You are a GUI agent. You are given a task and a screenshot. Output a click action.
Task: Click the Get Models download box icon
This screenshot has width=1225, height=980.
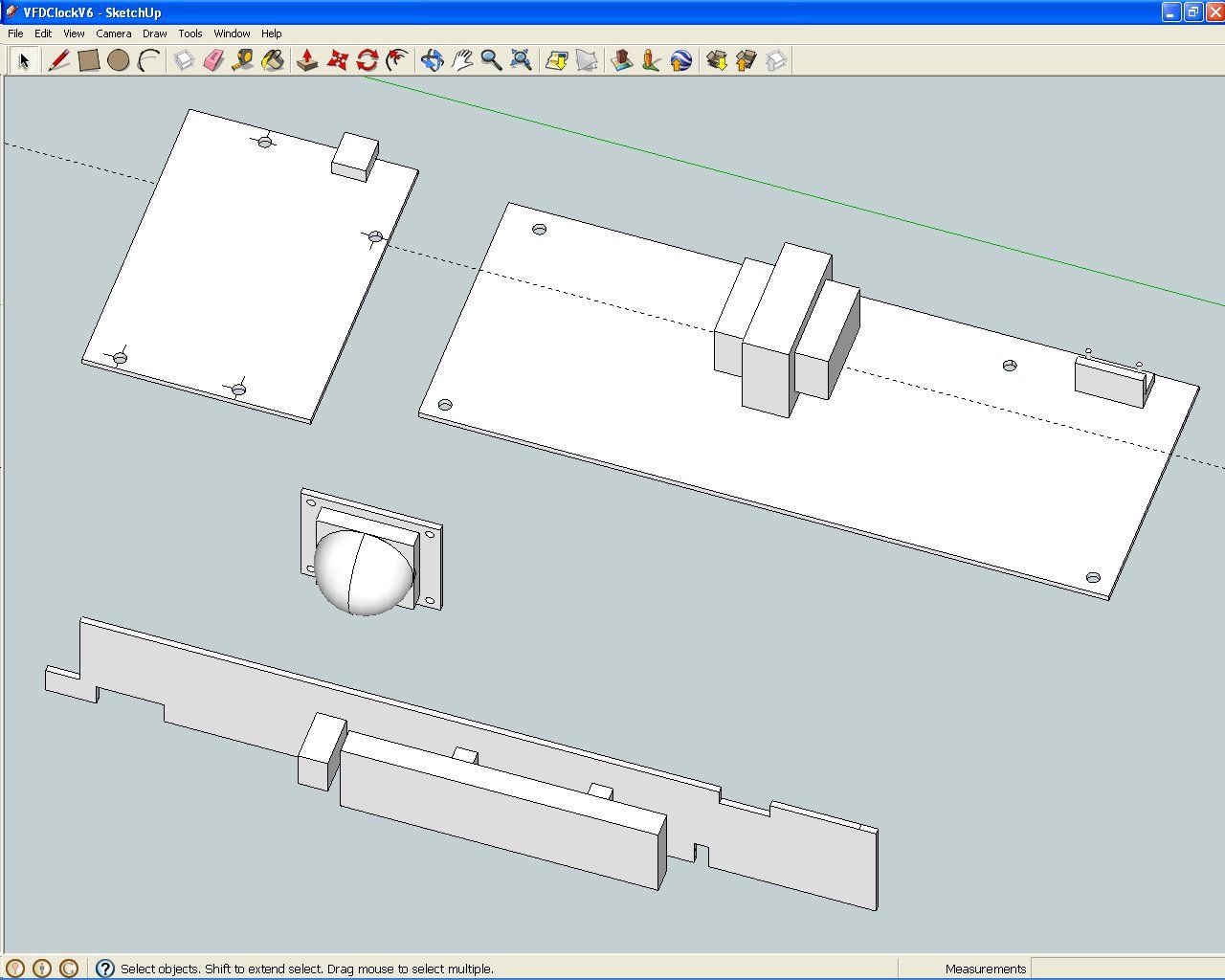(x=717, y=61)
